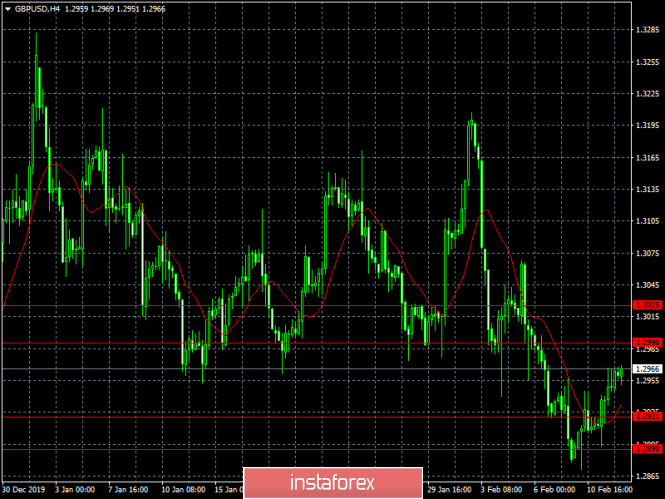Image resolution: width=665 pixels, height=499 pixels.
Task: Click the 1.3135 price scale value
Action: coord(648,189)
